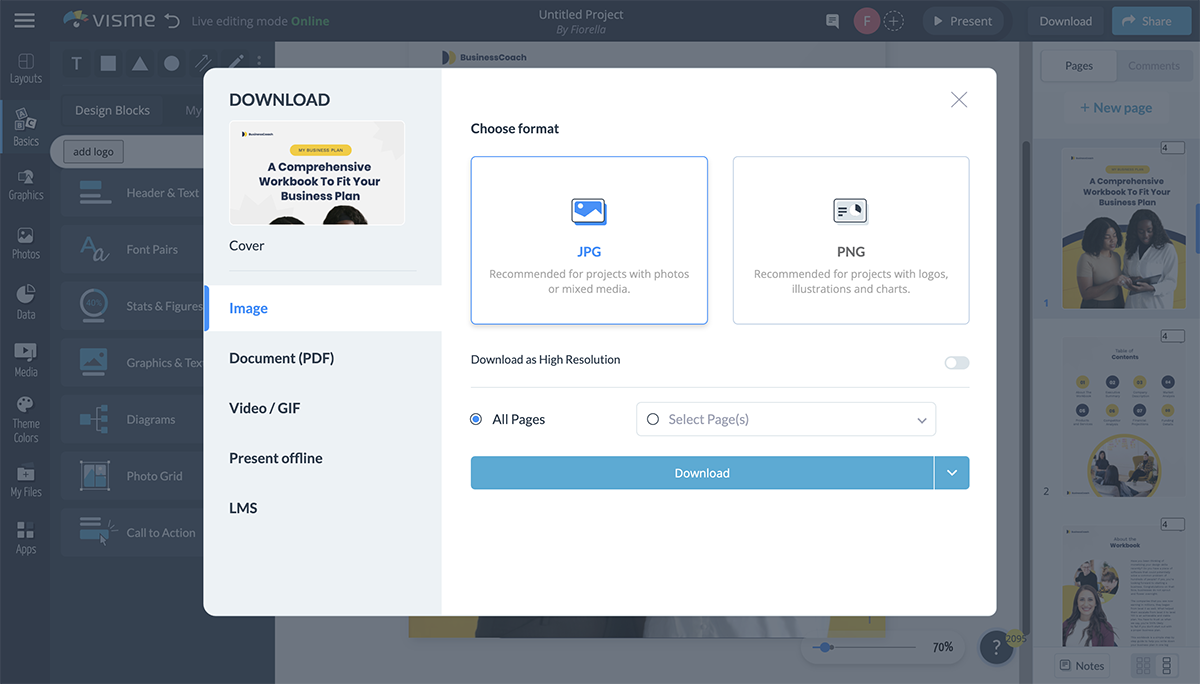Screen dimensions: 1200x684
Task: Click the add collaborator plus icon
Action: click(894, 21)
